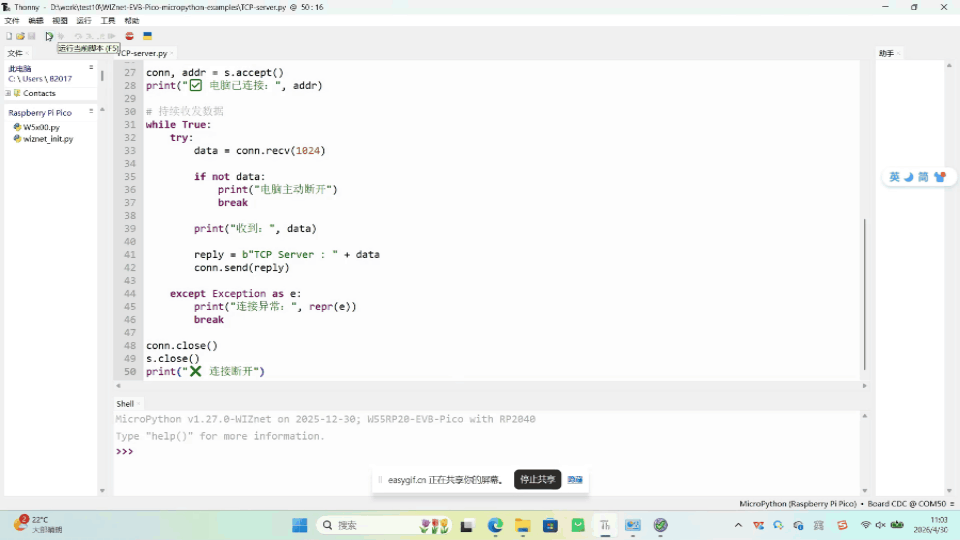Click the Shell prompt input line

487,452
